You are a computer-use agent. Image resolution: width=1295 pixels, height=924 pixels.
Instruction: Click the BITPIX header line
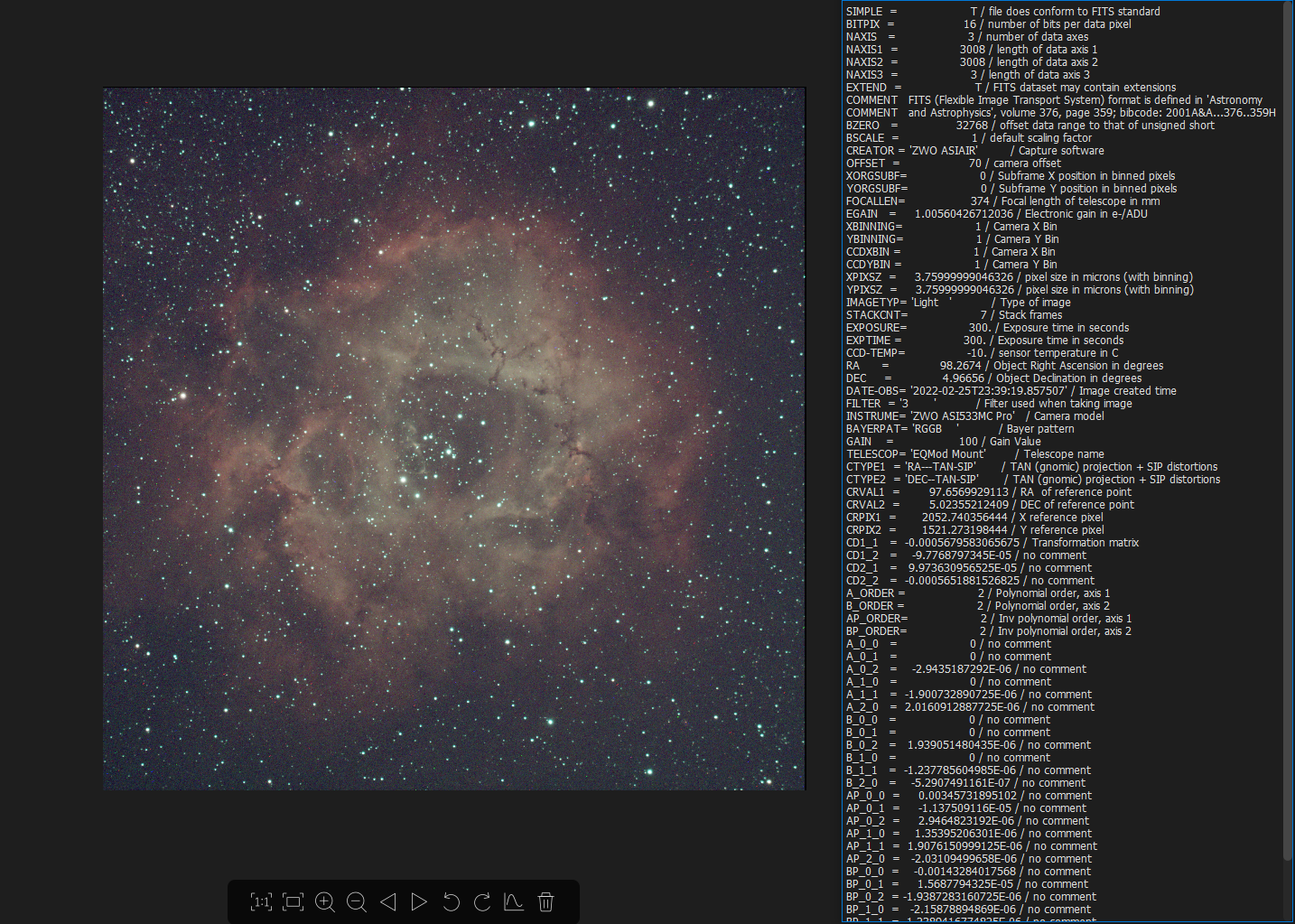989,24
